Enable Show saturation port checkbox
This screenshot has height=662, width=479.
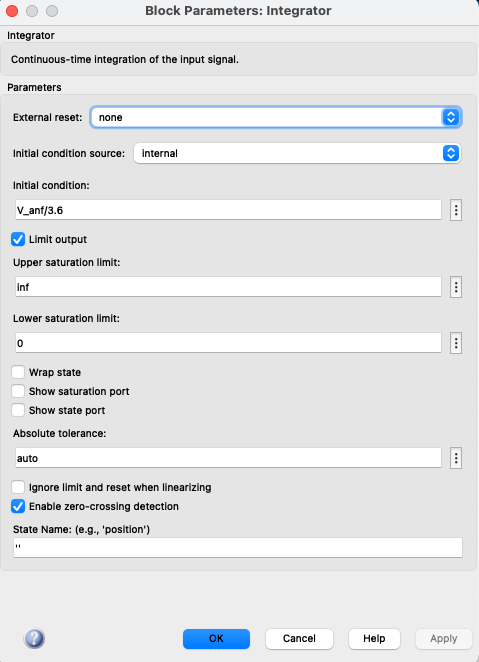(18, 391)
